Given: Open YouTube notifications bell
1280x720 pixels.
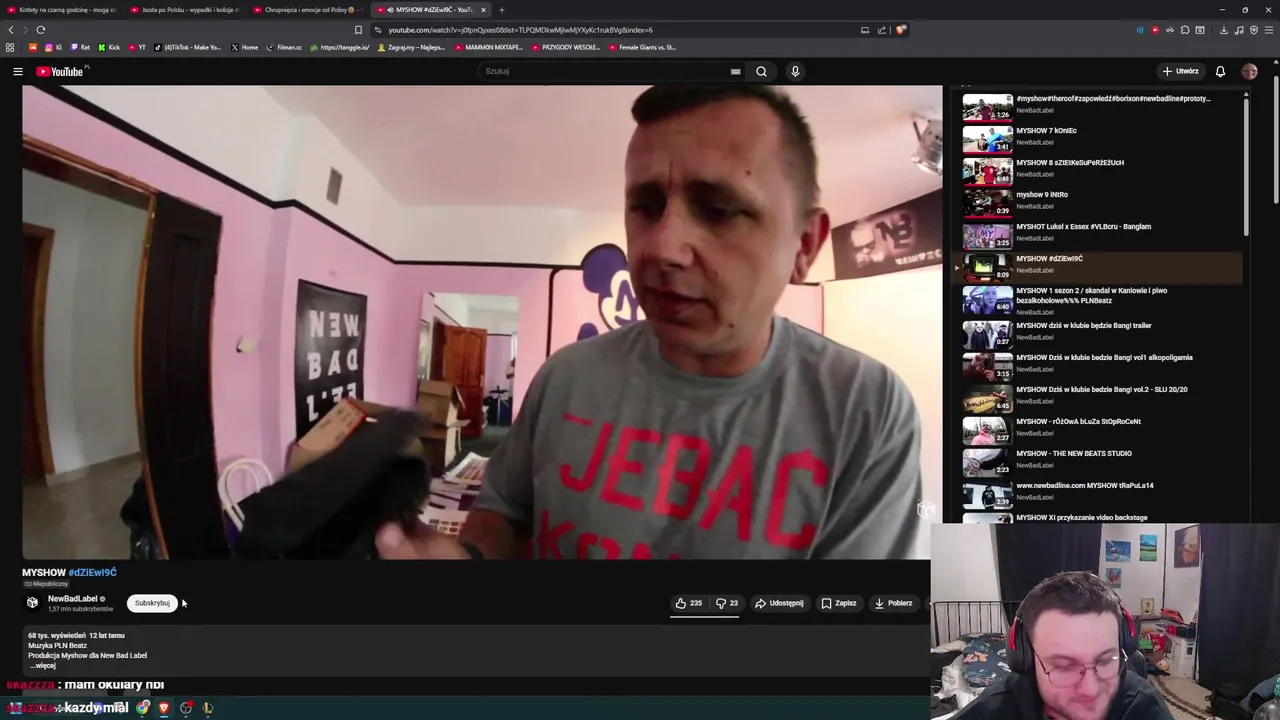Looking at the screenshot, I should [x=1220, y=71].
